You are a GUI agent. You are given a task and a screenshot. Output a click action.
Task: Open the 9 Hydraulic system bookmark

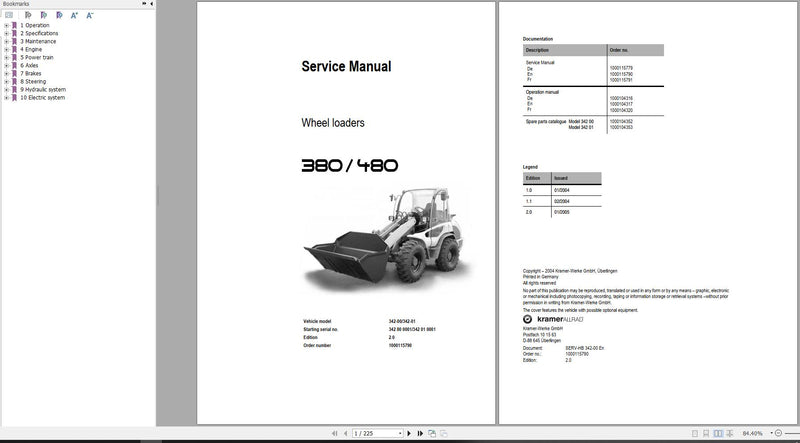pos(43,89)
